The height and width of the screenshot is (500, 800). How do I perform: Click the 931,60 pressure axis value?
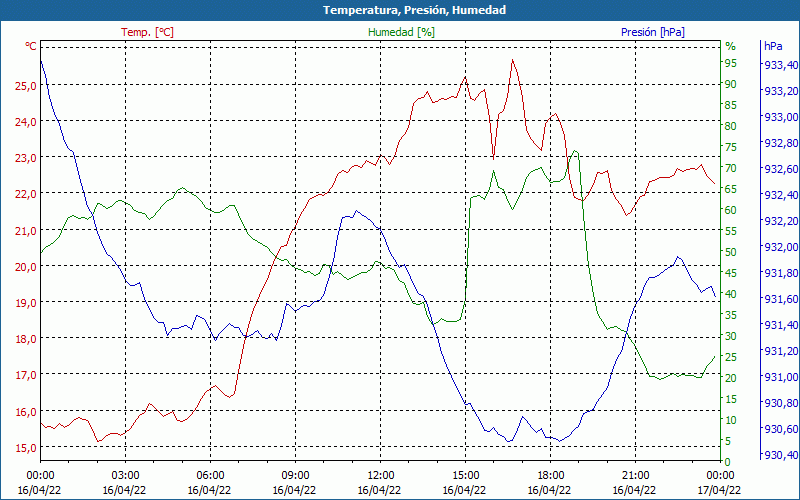point(781,299)
